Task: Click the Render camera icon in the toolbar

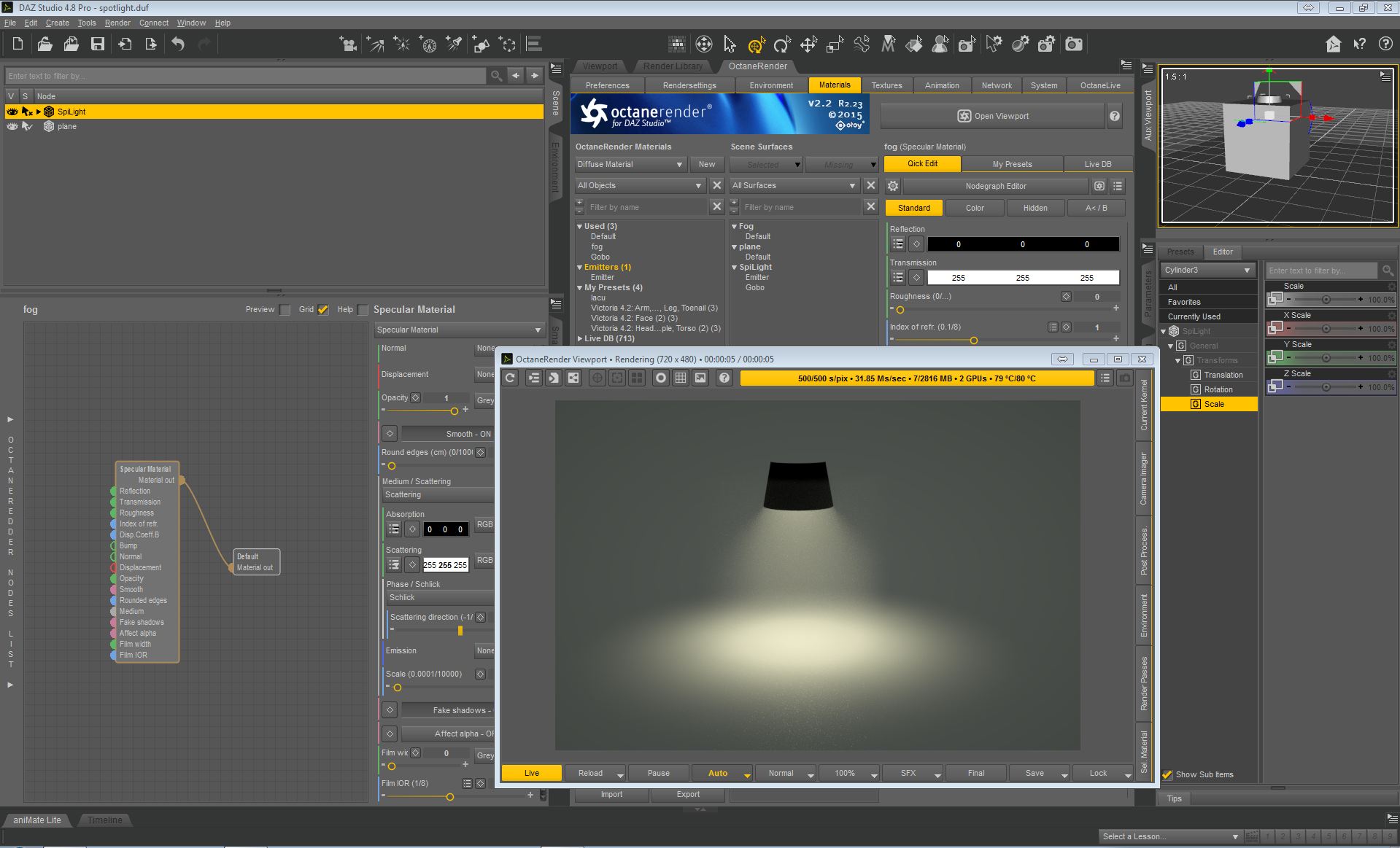Action: click(1074, 44)
